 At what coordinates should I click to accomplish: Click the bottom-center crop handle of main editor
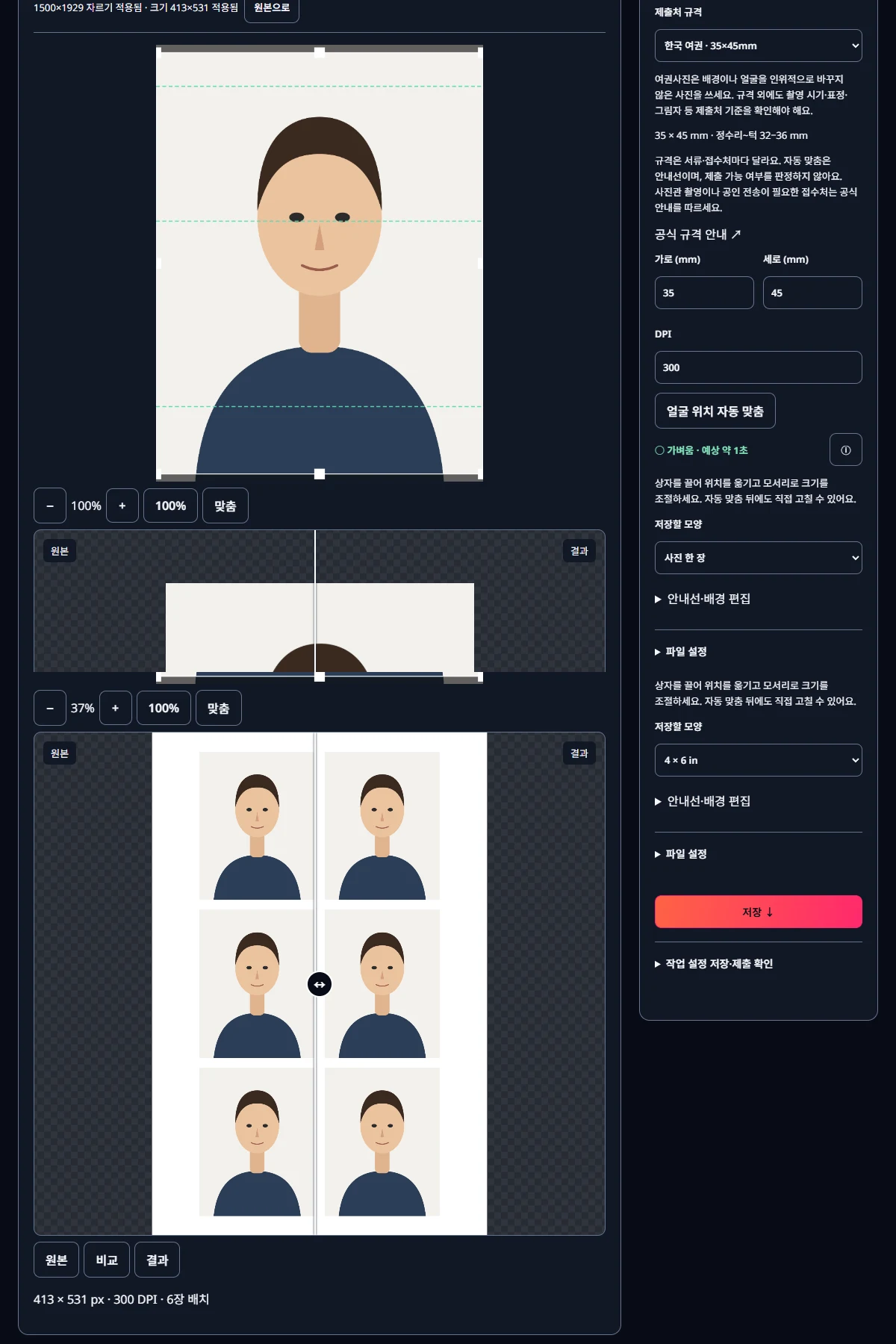(x=320, y=474)
